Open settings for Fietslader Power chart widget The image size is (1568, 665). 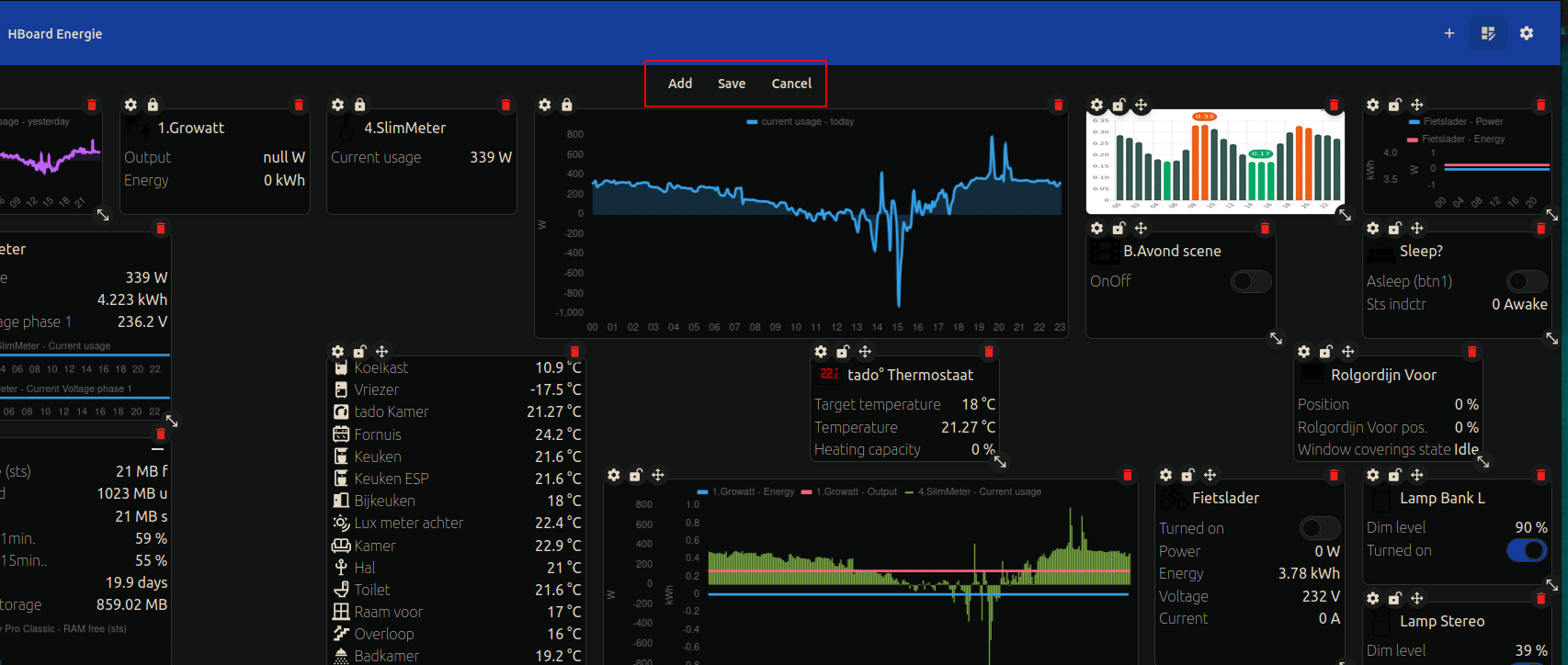click(x=1372, y=105)
